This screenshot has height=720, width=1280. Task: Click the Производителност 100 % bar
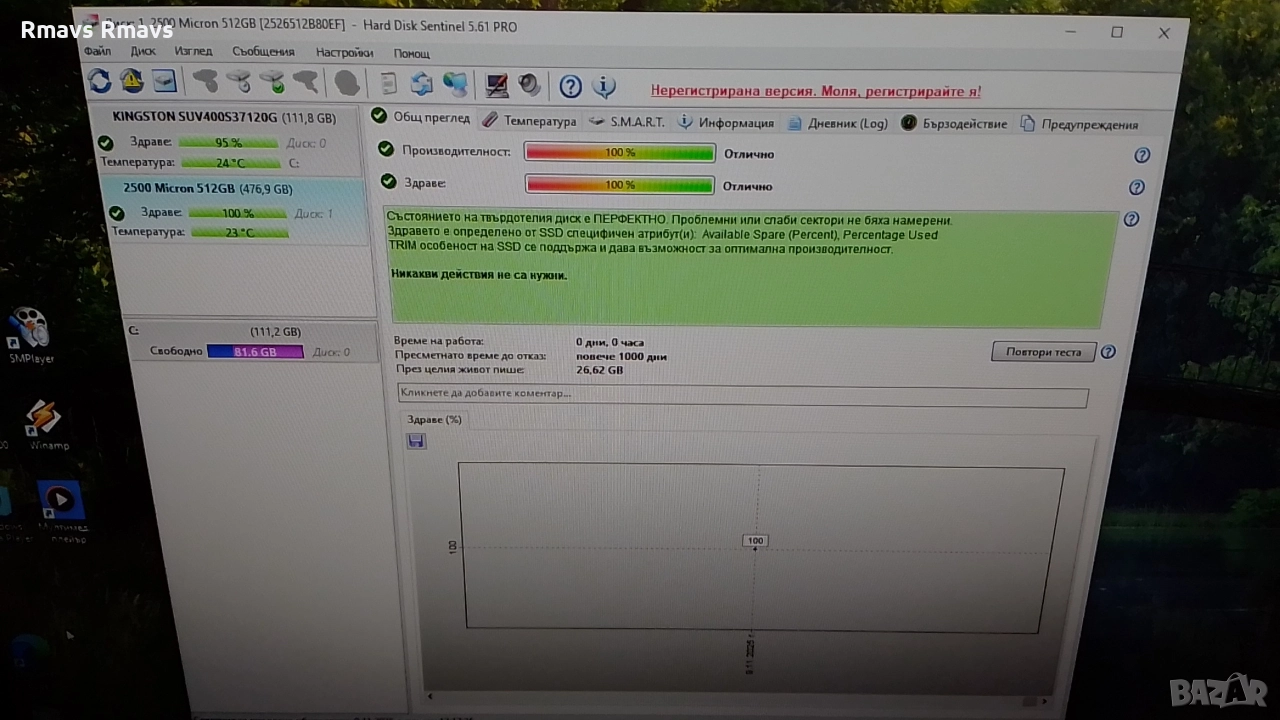click(x=620, y=153)
